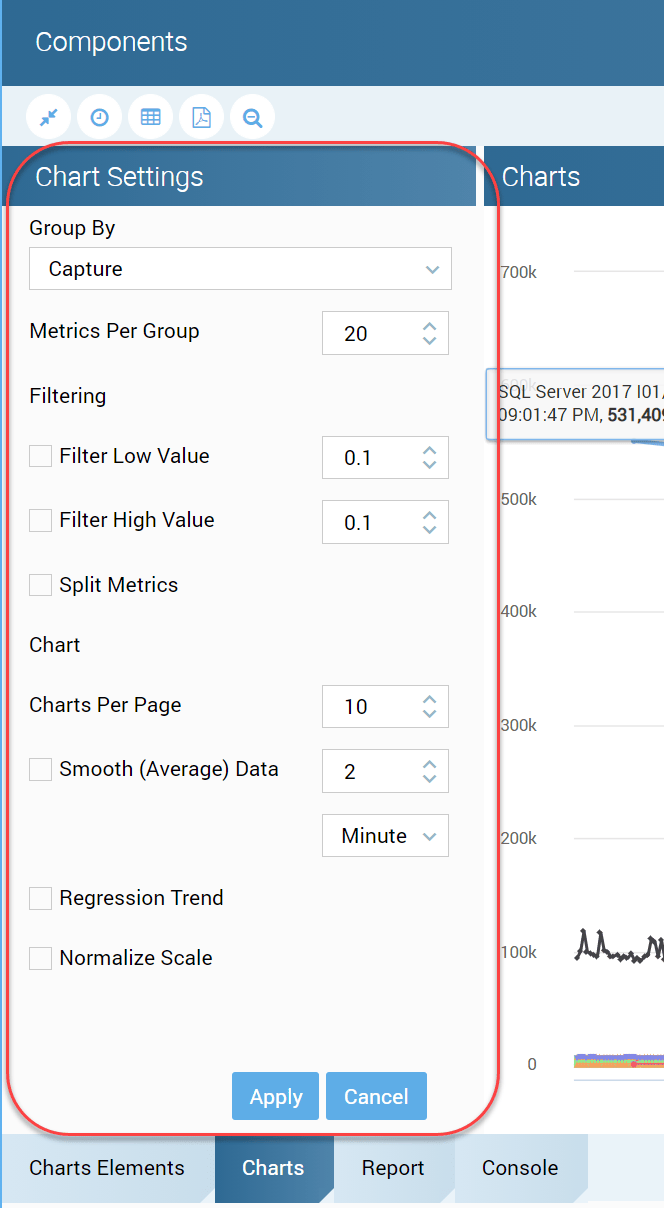Open the table grid view icon
Screen dimensions: 664x1208
coord(150,117)
